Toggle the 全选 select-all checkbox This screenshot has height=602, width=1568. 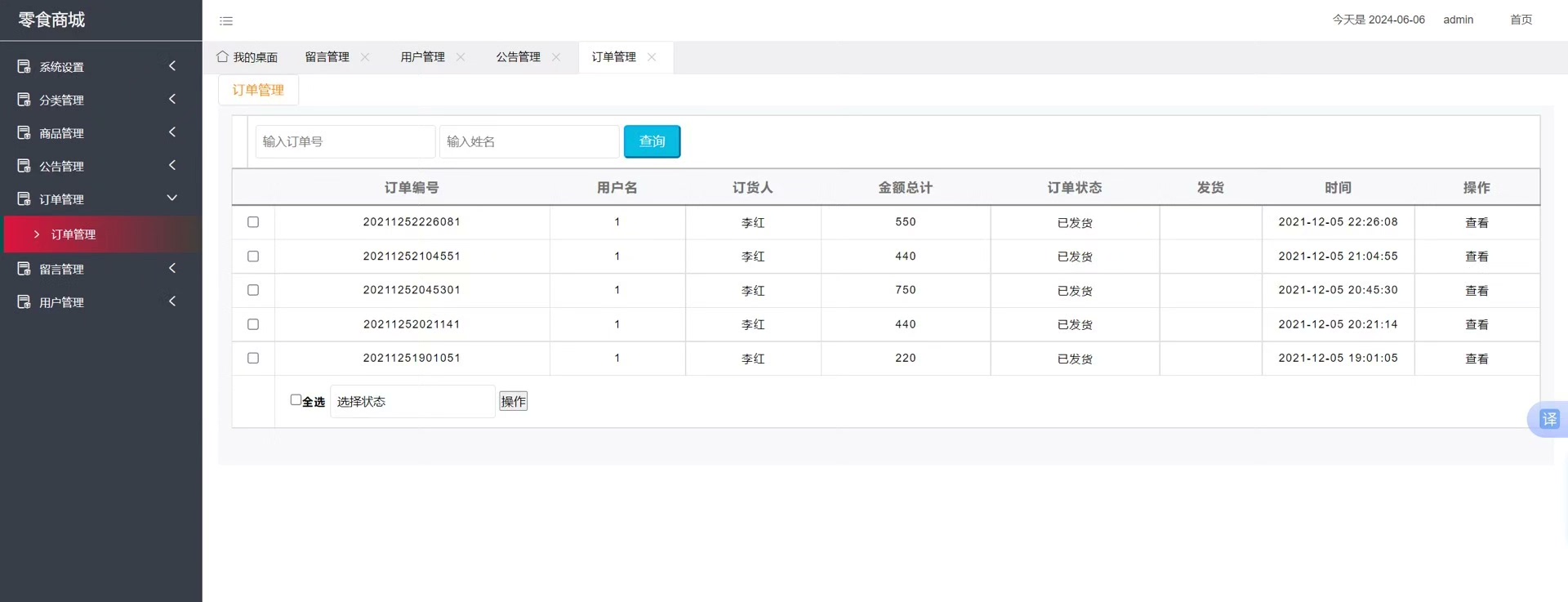pos(296,400)
